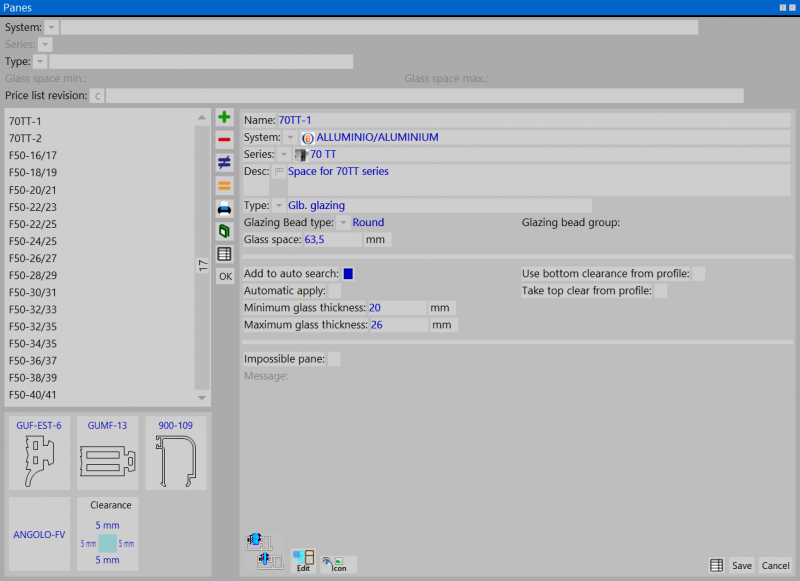Screen dimensions: 800x581
Task: Open the top filter System dropdown
Action: [52, 28]
